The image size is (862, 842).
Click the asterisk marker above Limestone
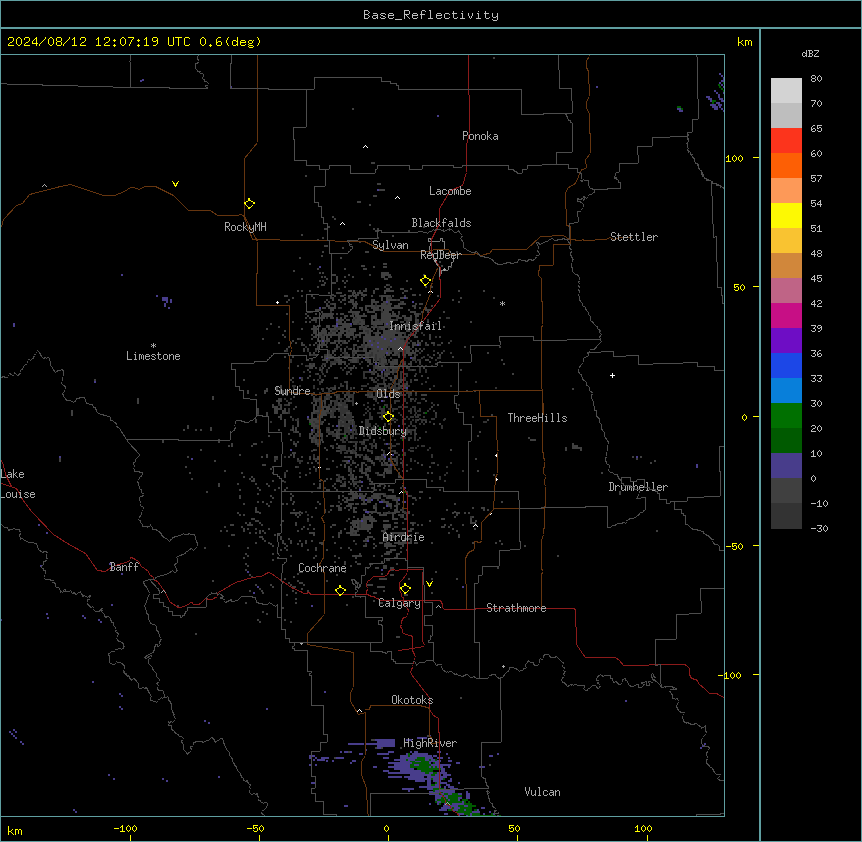point(153,345)
